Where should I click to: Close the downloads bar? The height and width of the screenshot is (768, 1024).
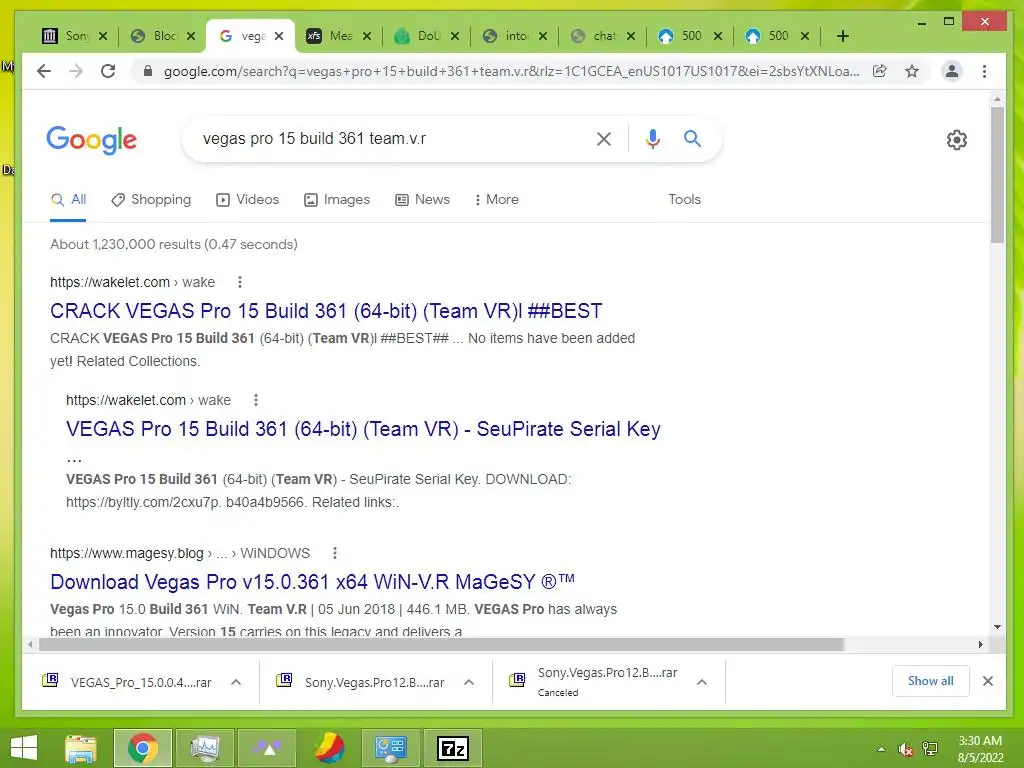coord(987,681)
